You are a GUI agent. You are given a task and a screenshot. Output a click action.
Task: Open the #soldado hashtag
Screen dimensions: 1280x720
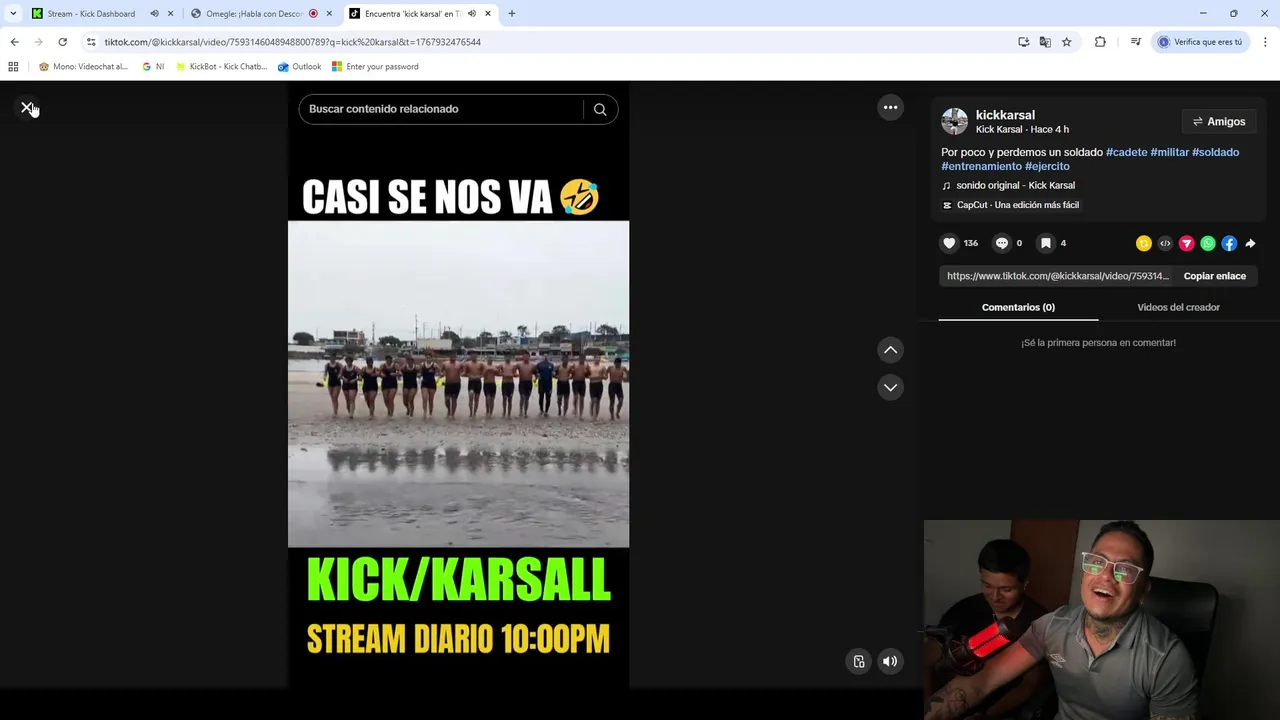pyautogui.click(x=1215, y=152)
